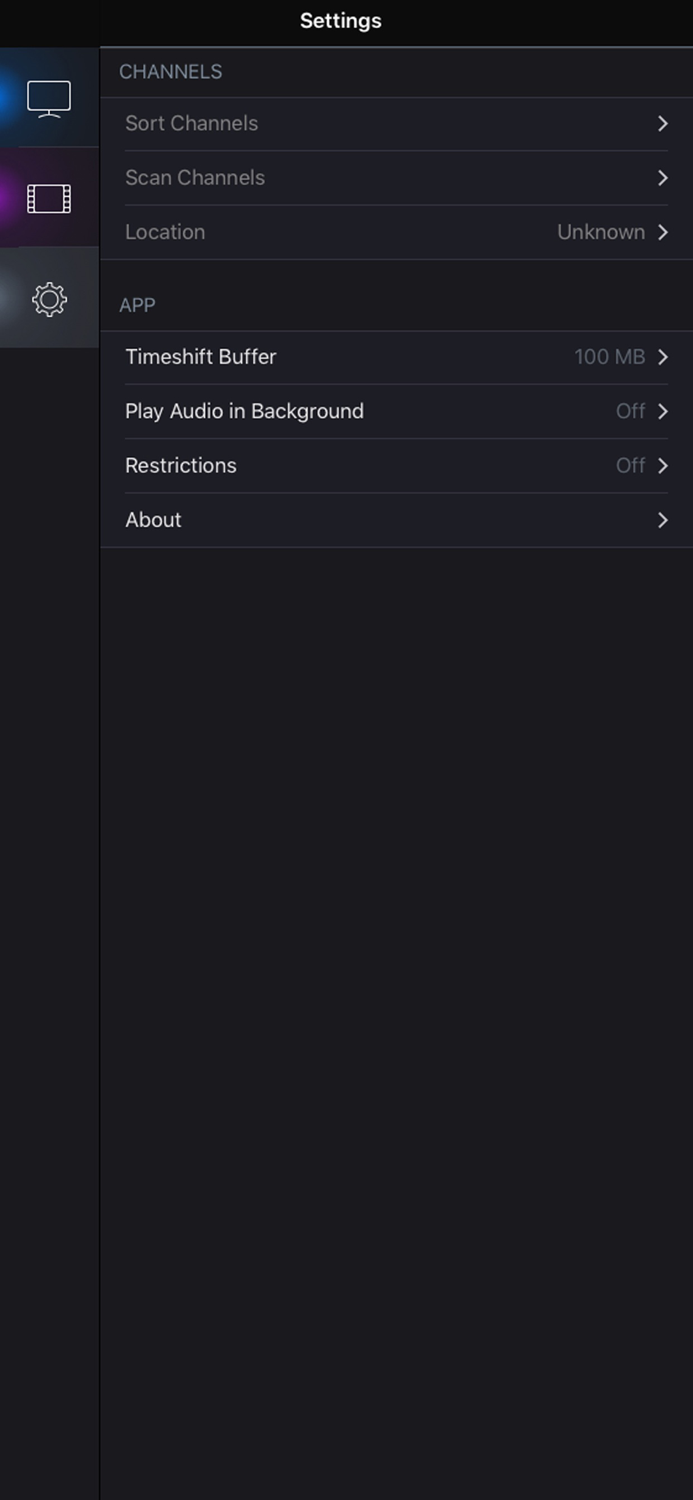Tap the APP section header
Image resolution: width=693 pixels, height=1500 pixels.
(x=137, y=304)
